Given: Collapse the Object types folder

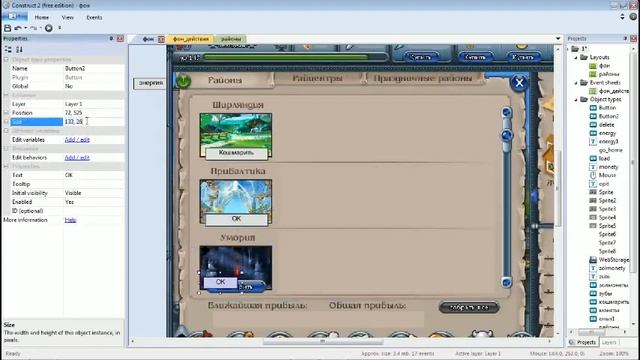Looking at the screenshot, I should 576,100.
